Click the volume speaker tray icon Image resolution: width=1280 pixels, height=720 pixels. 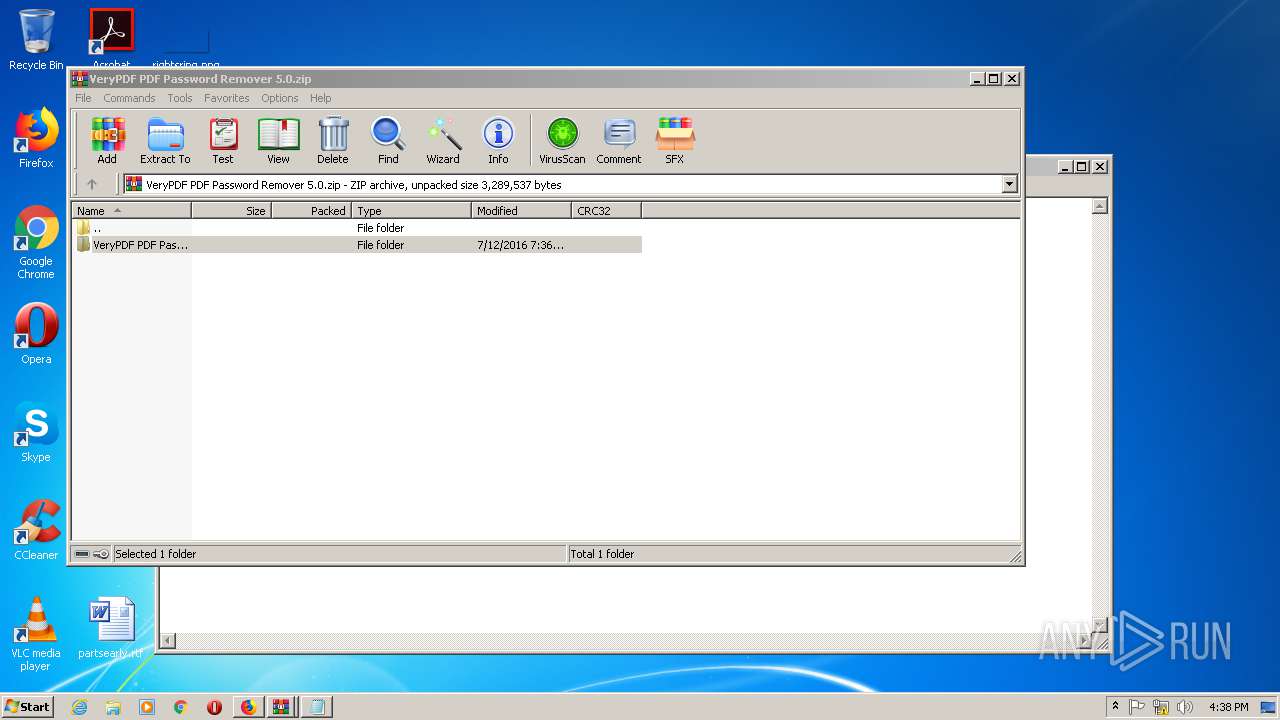click(x=1185, y=707)
